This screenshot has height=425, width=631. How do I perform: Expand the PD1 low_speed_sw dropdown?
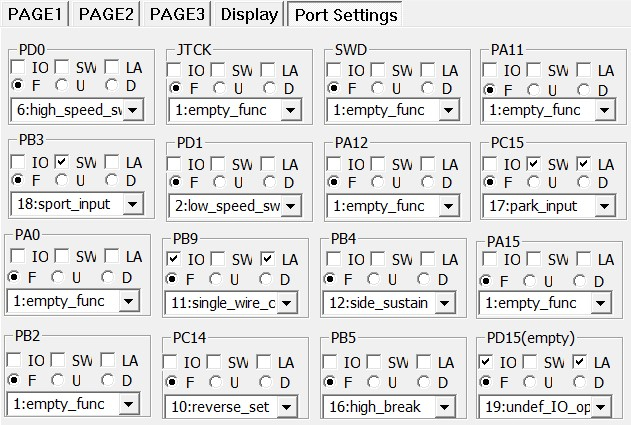pyautogui.click(x=290, y=206)
